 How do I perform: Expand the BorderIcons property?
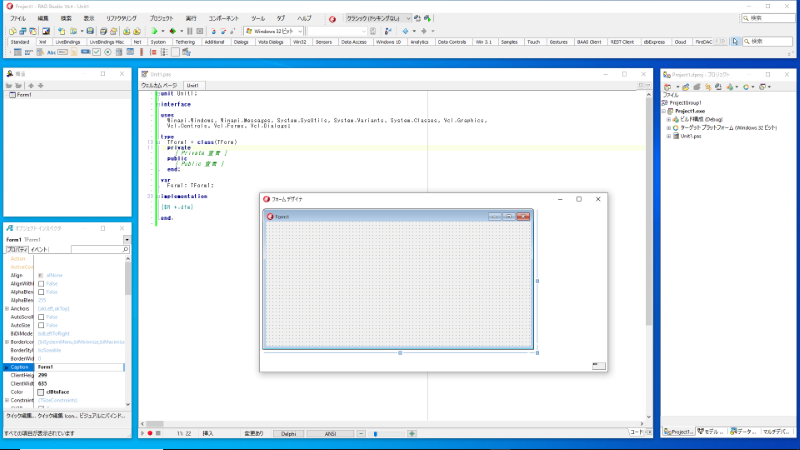point(7,342)
